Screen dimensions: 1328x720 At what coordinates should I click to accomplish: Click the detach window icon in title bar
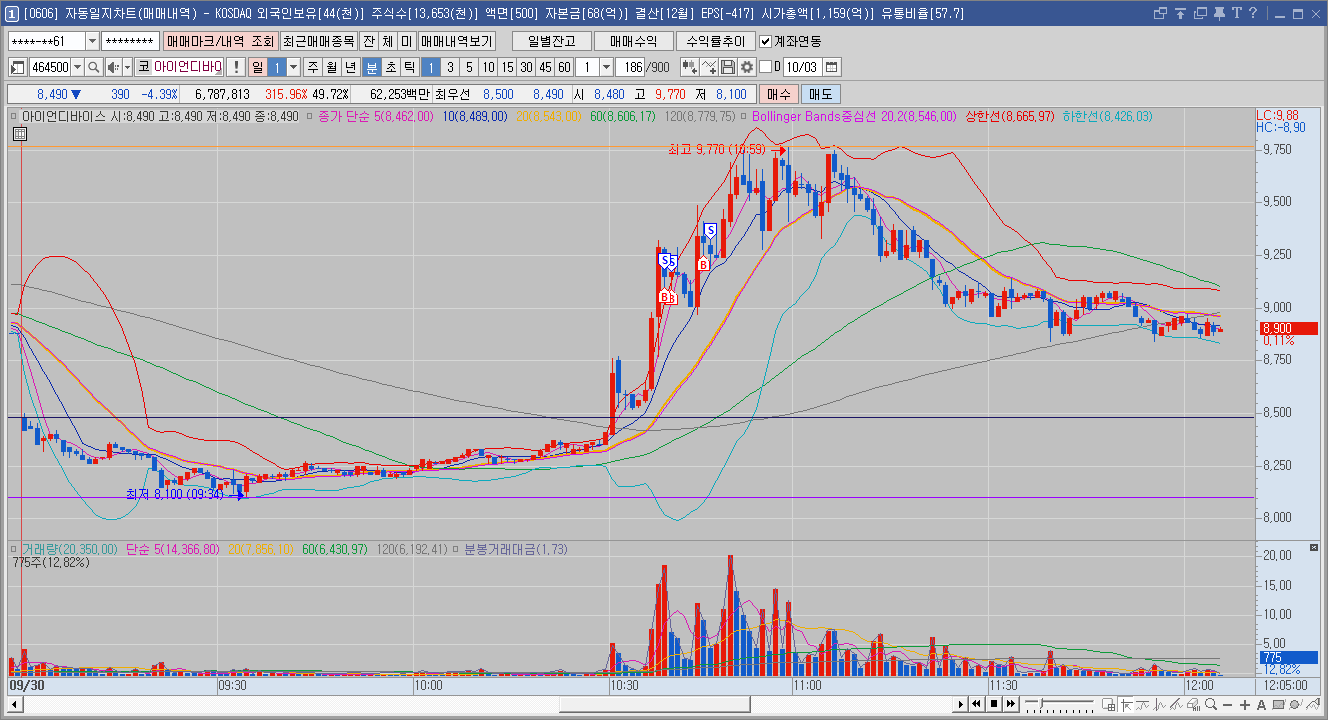coord(1161,13)
